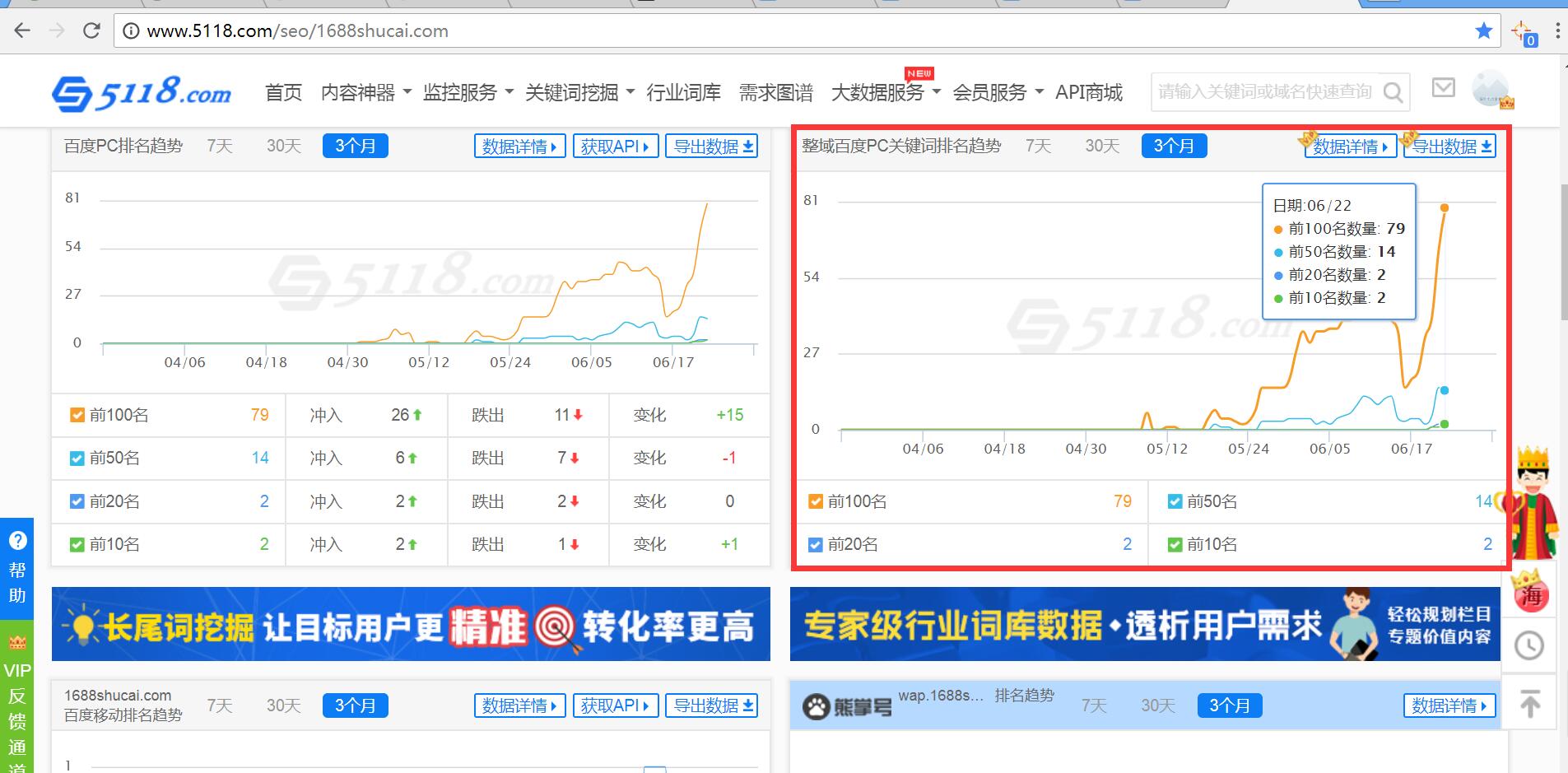The width and height of the screenshot is (1568, 773).
Task: Click the help question mark icon
Action: click(17, 541)
